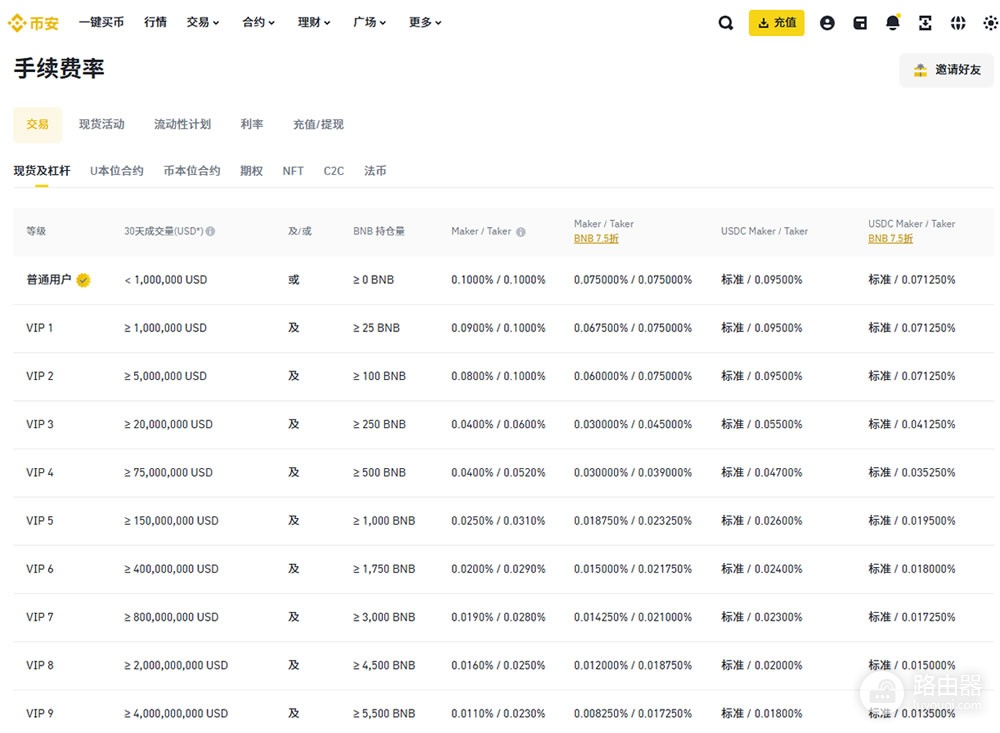This screenshot has height=733, width=1000.
Task: Open the BNB 7.5折 link under USDC Maker / Taker
Action: tap(890, 239)
